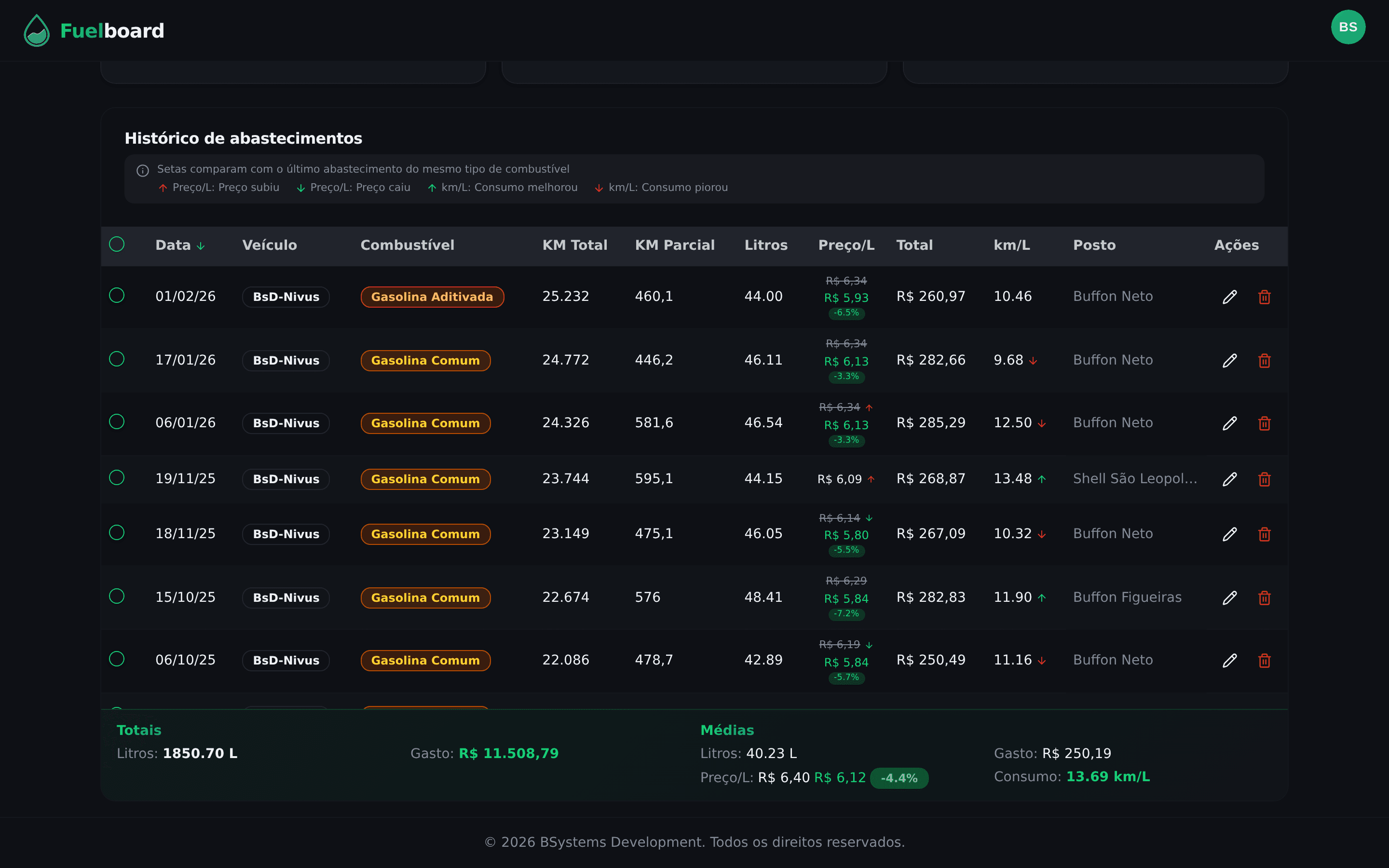Screen dimensions: 1389x868
Task: Edit the 01/02/26 refuel entry
Action: [x=1229, y=297]
